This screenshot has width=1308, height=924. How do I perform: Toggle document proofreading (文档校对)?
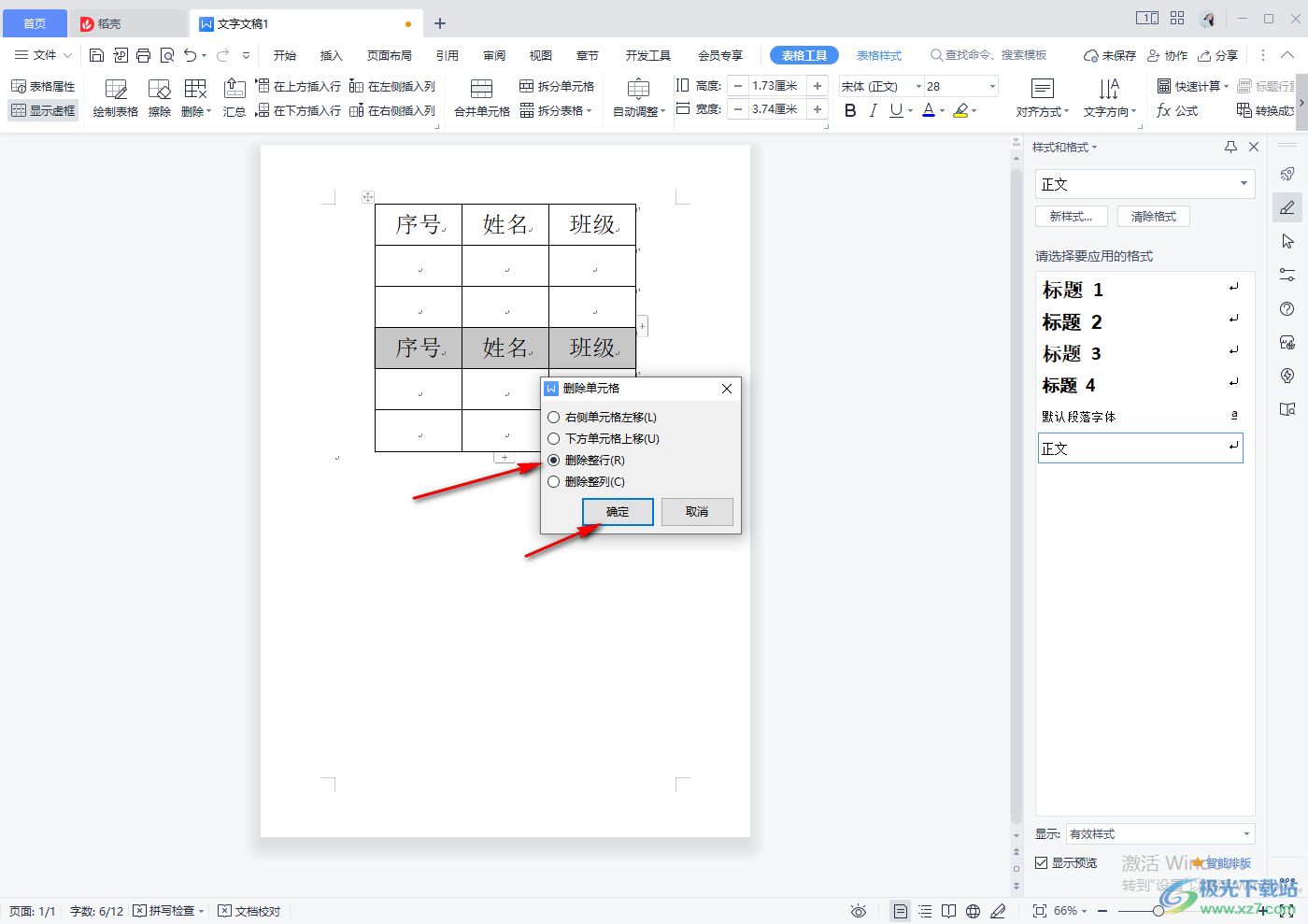point(249,911)
